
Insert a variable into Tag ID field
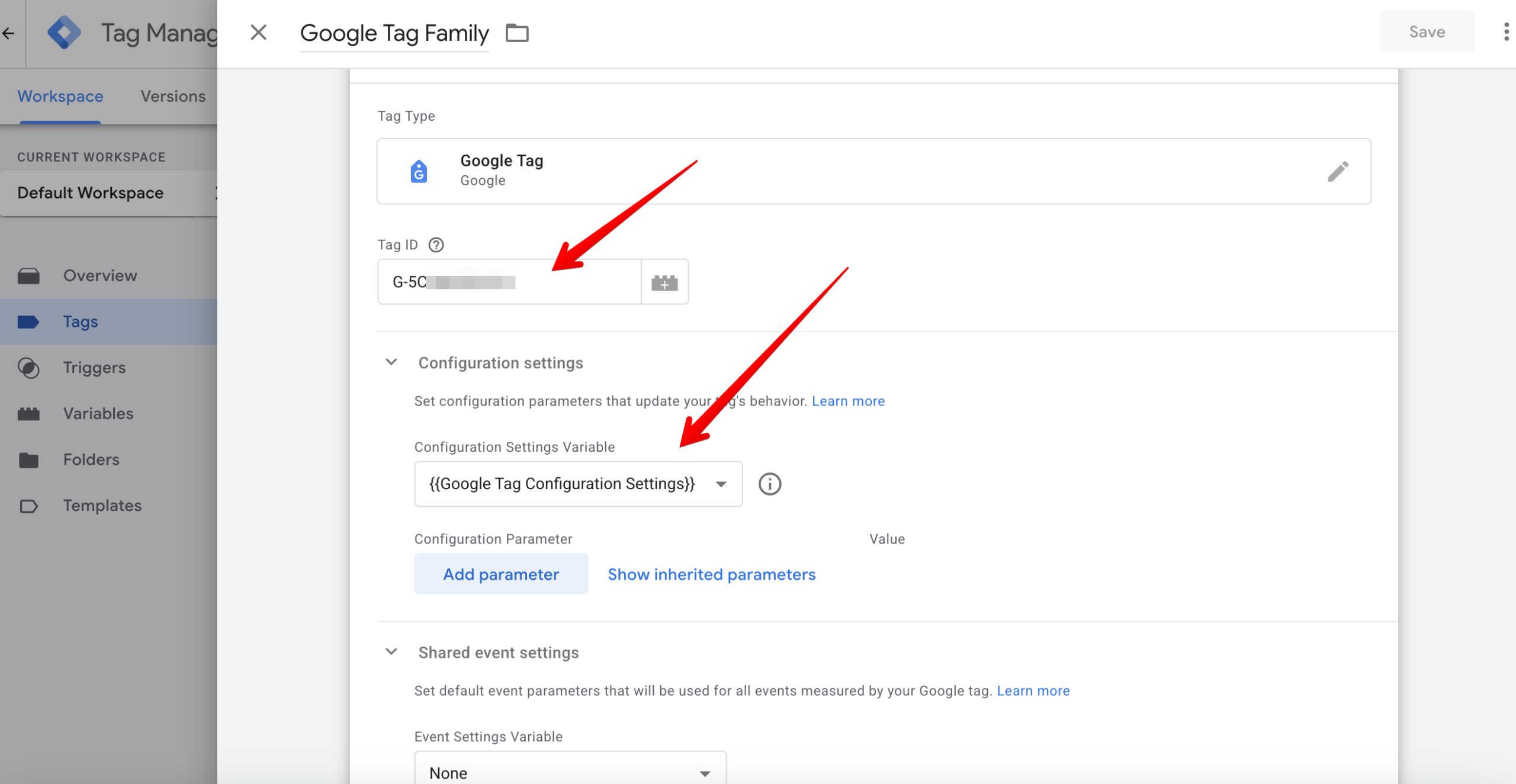coord(664,282)
